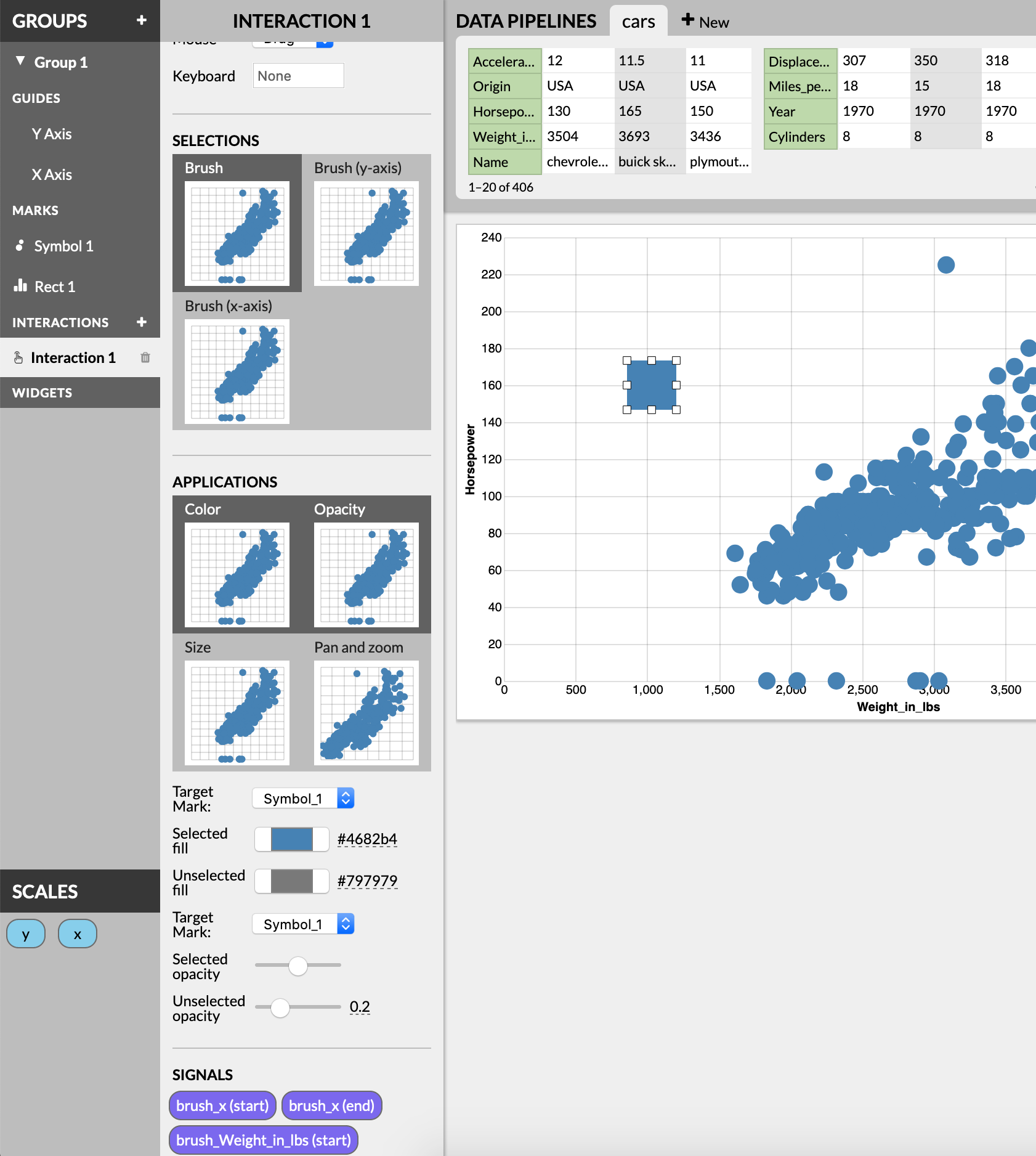Collapse the Group 1 tree triangle
Screen dimensions: 1036x1156
tap(20, 61)
